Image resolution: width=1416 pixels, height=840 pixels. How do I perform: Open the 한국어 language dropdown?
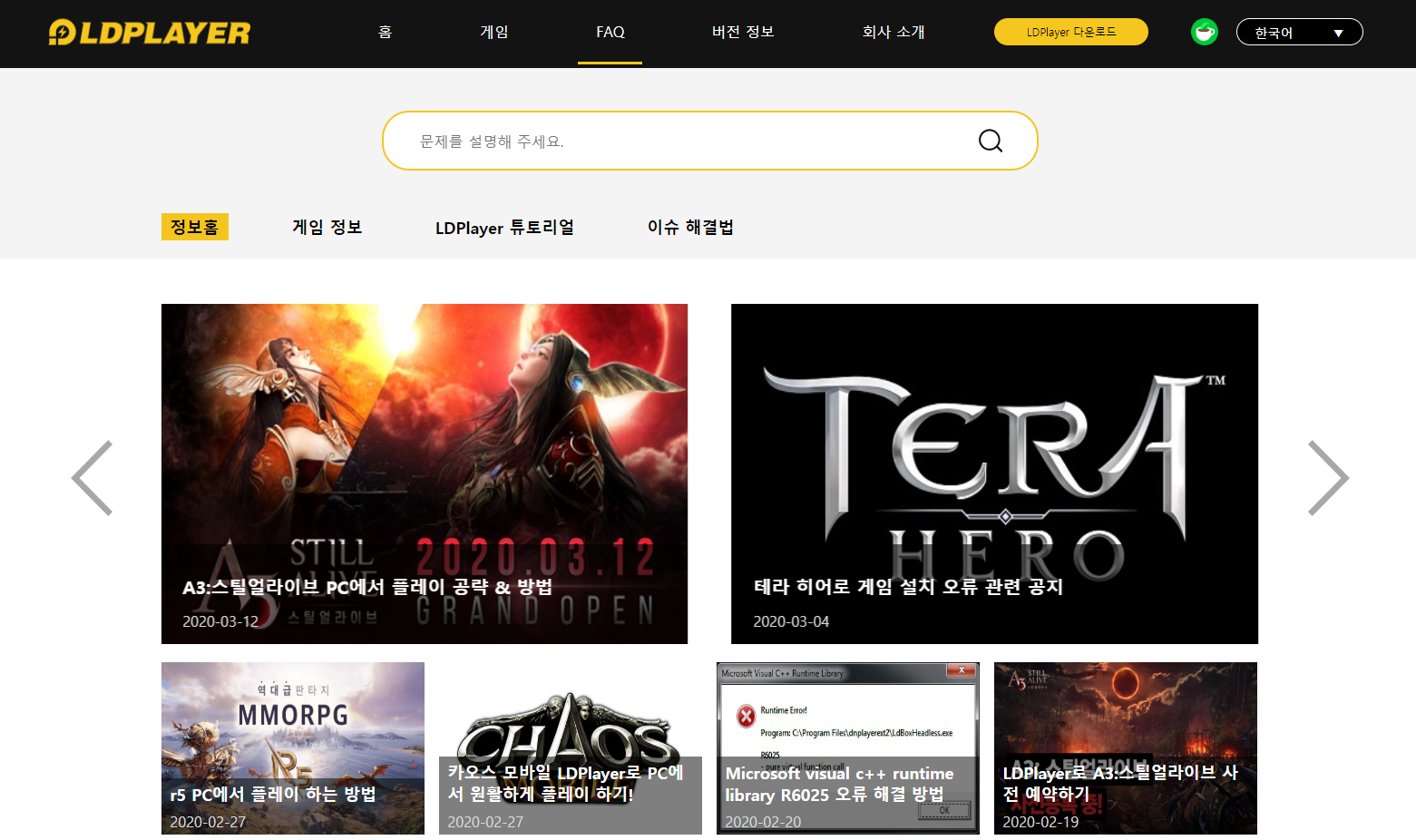point(1299,32)
